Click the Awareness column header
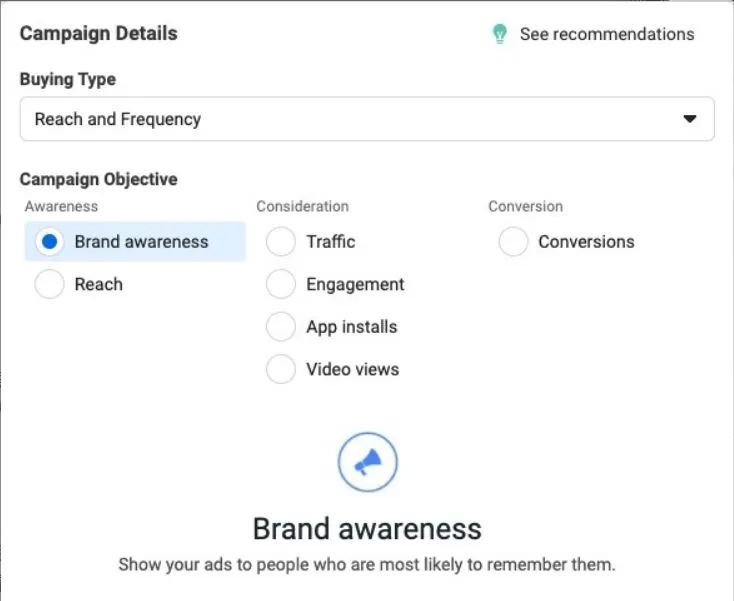This screenshot has height=601, width=734. pos(61,206)
